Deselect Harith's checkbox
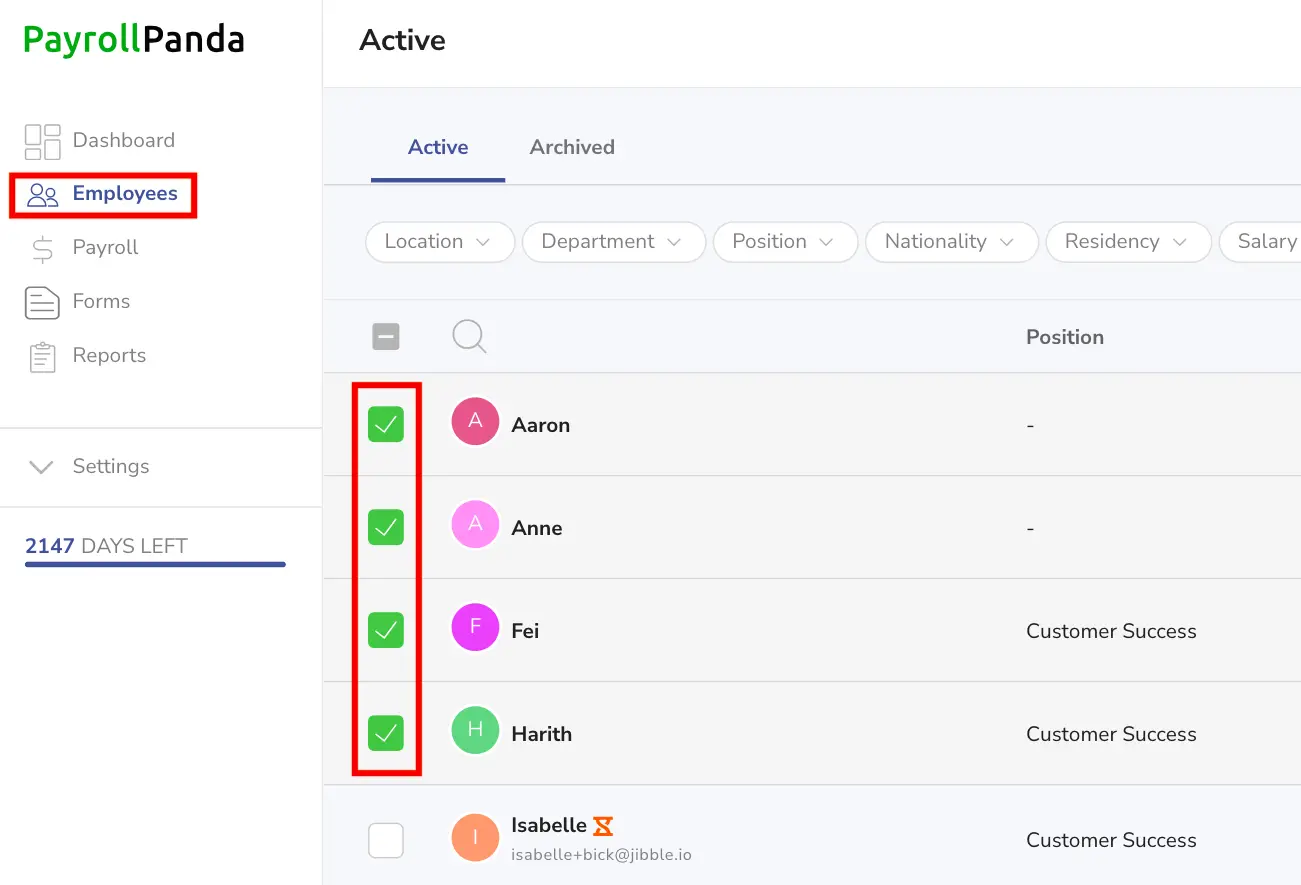Screen dimensions: 1301x885 click(x=386, y=733)
